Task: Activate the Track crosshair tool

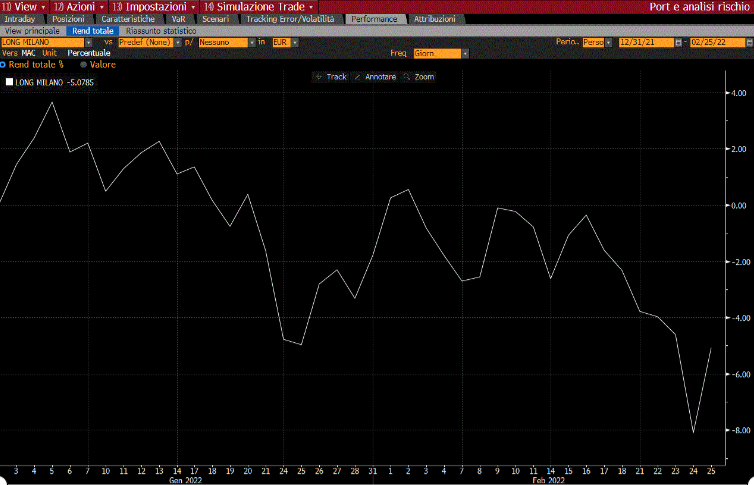Action: [331, 77]
